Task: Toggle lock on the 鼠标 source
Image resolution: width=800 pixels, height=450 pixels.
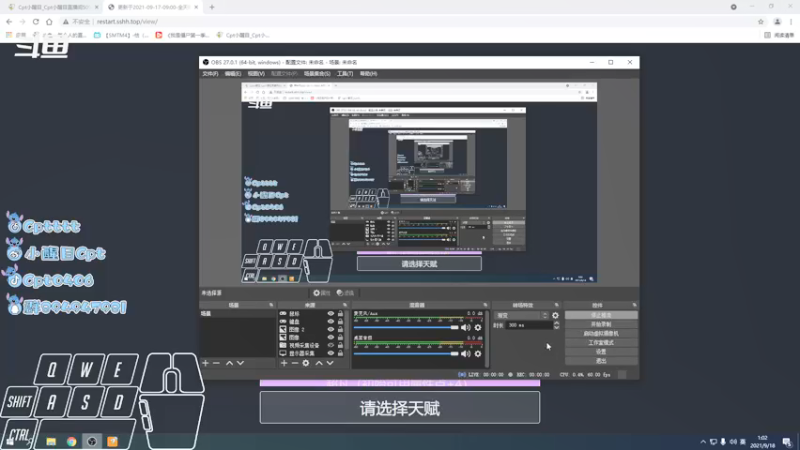Action: 340,314
